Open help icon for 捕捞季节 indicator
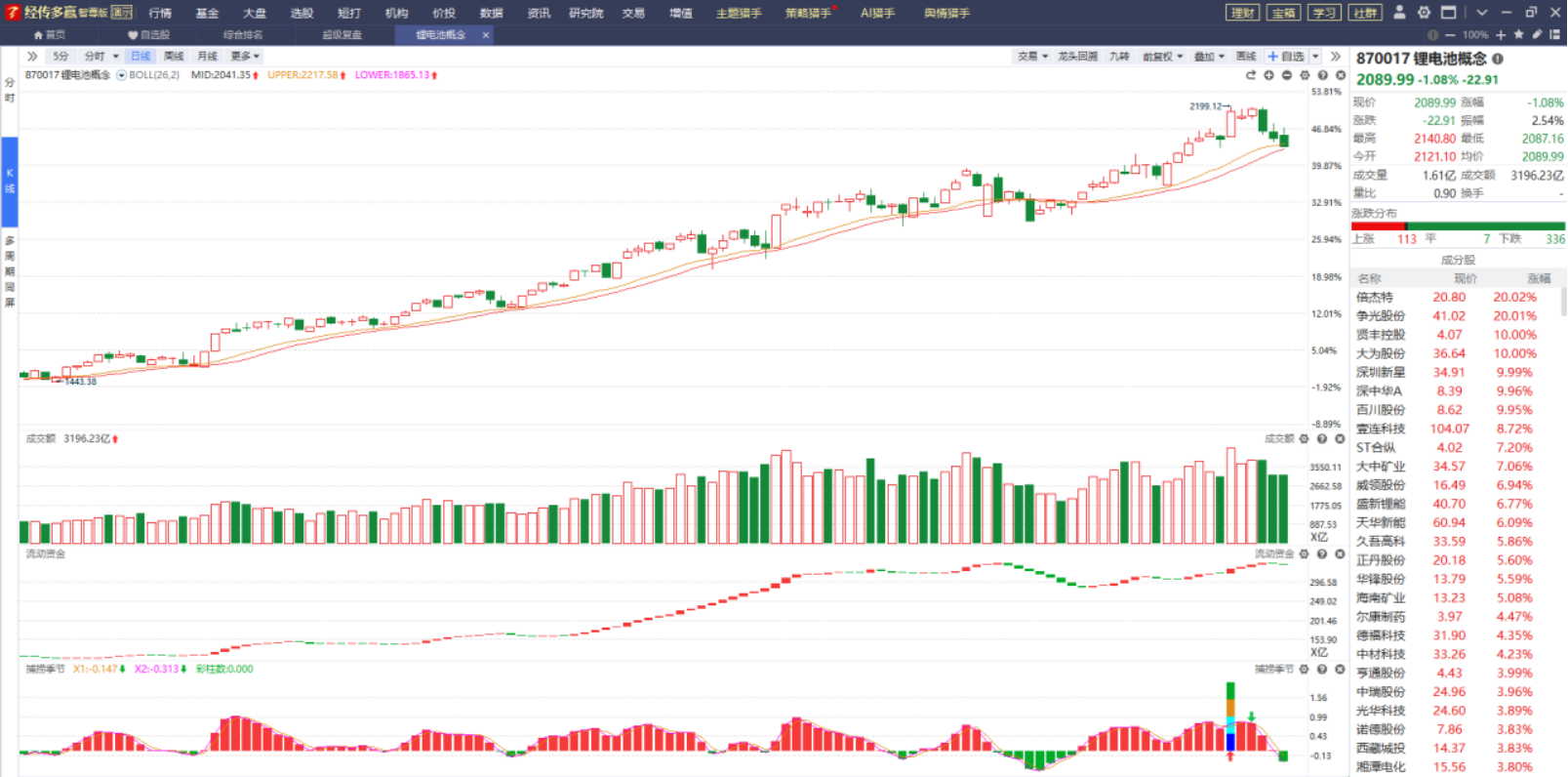This screenshot has width=1568, height=777. (x=1322, y=670)
